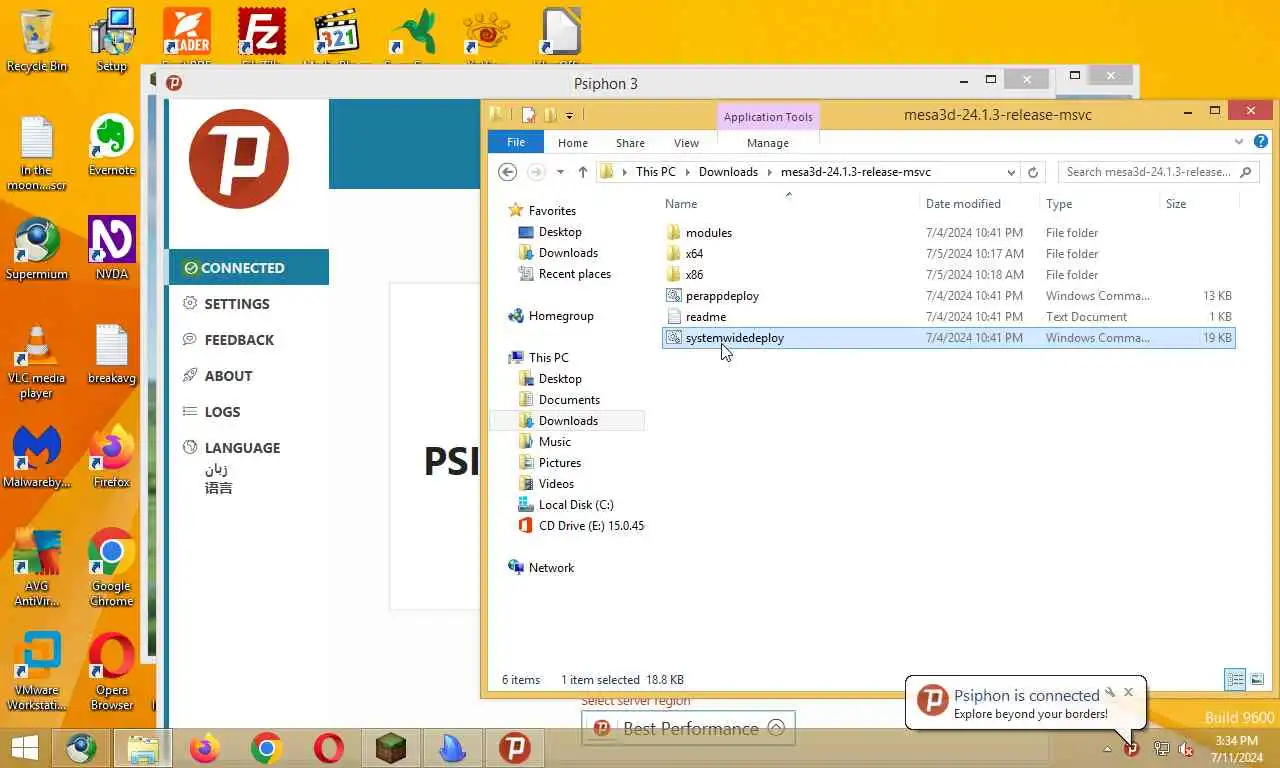The height and width of the screenshot is (768, 1280).
Task: Open Opera from the taskbar
Action: click(x=328, y=748)
